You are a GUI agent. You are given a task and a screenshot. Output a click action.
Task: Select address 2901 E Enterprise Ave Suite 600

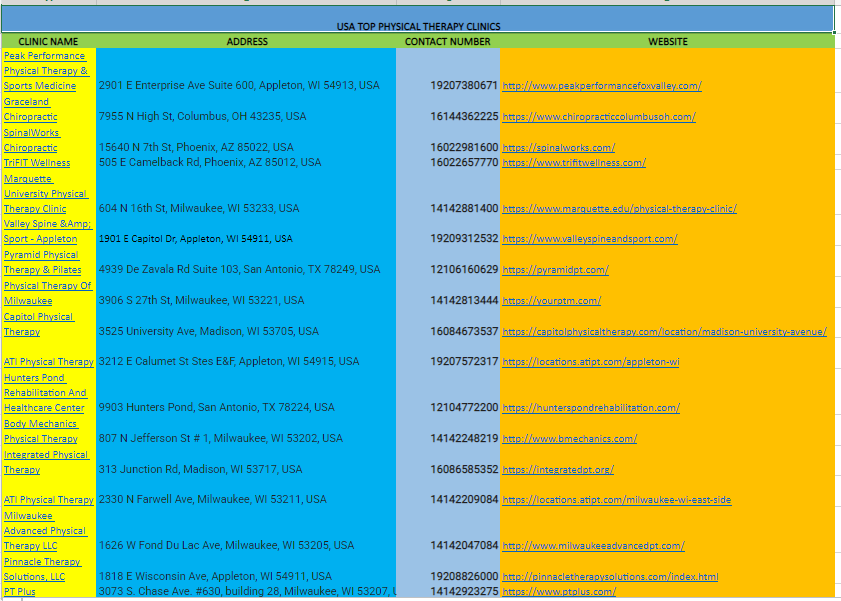pyautogui.click(x=239, y=85)
